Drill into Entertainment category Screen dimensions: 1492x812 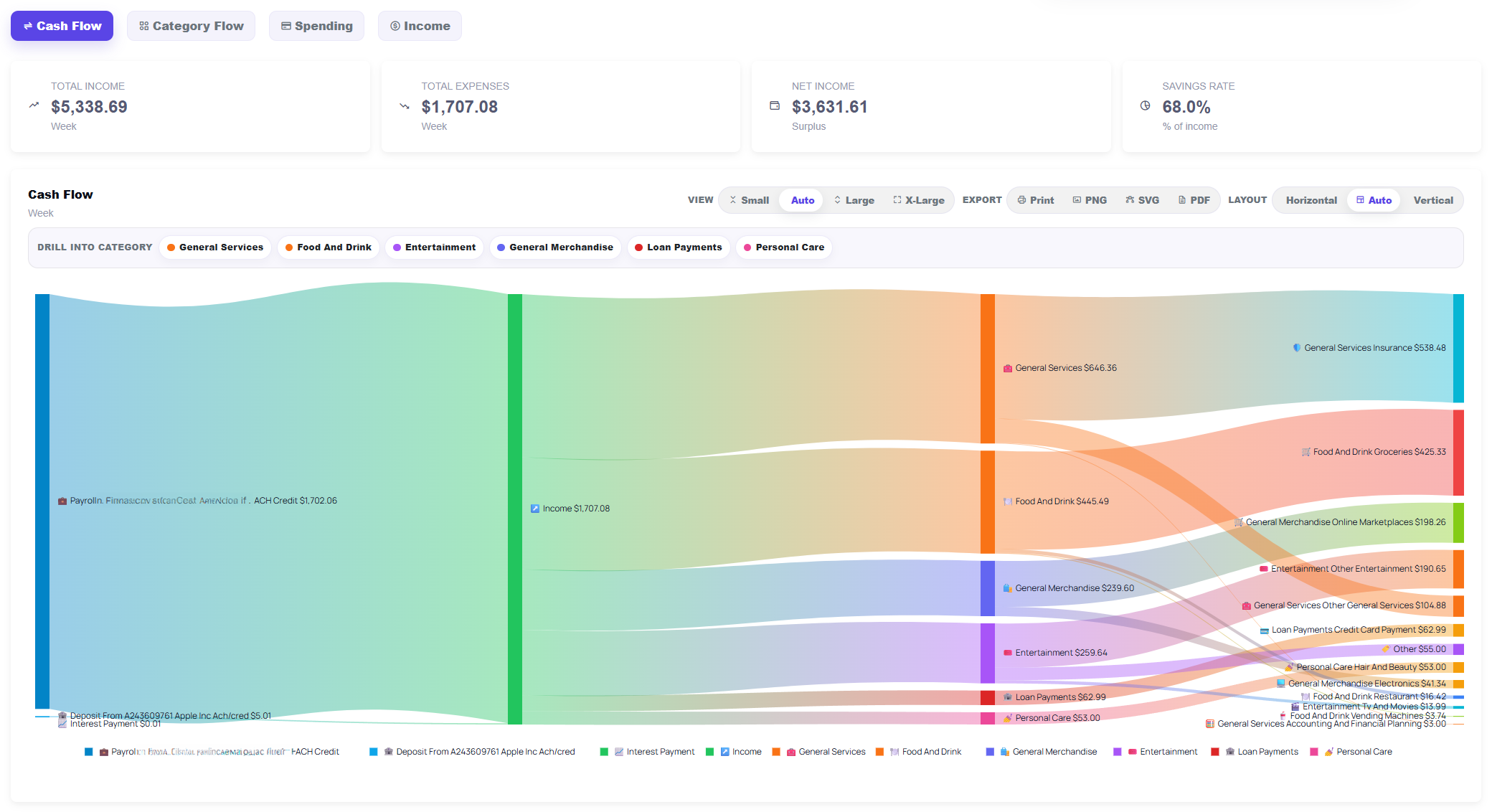pyautogui.click(x=434, y=247)
